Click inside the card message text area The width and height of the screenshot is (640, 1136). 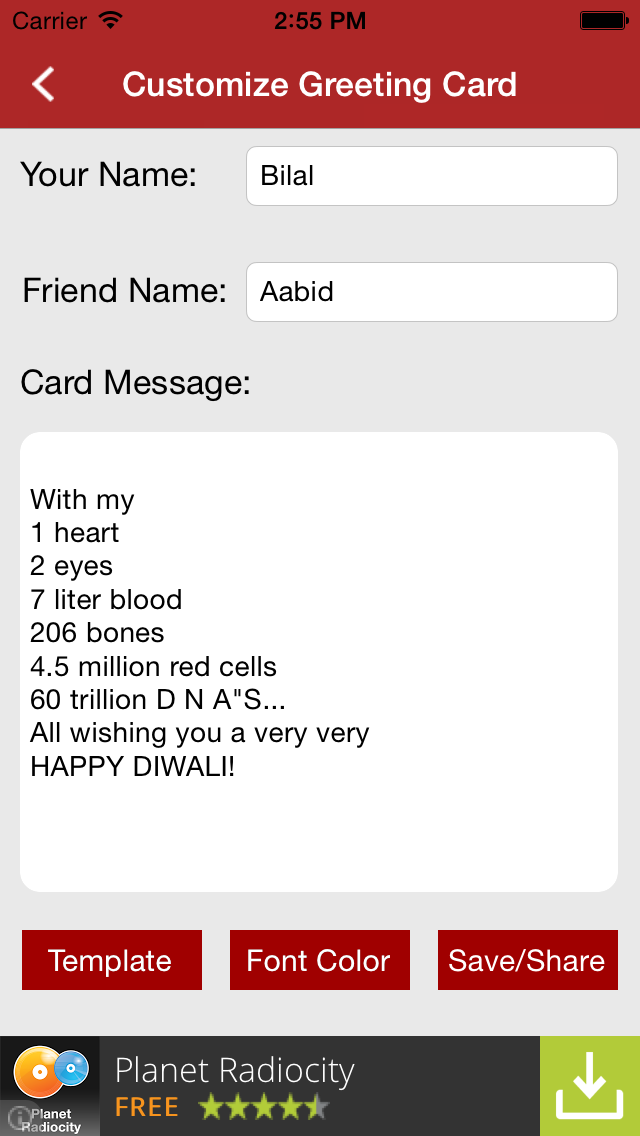coord(318,661)
